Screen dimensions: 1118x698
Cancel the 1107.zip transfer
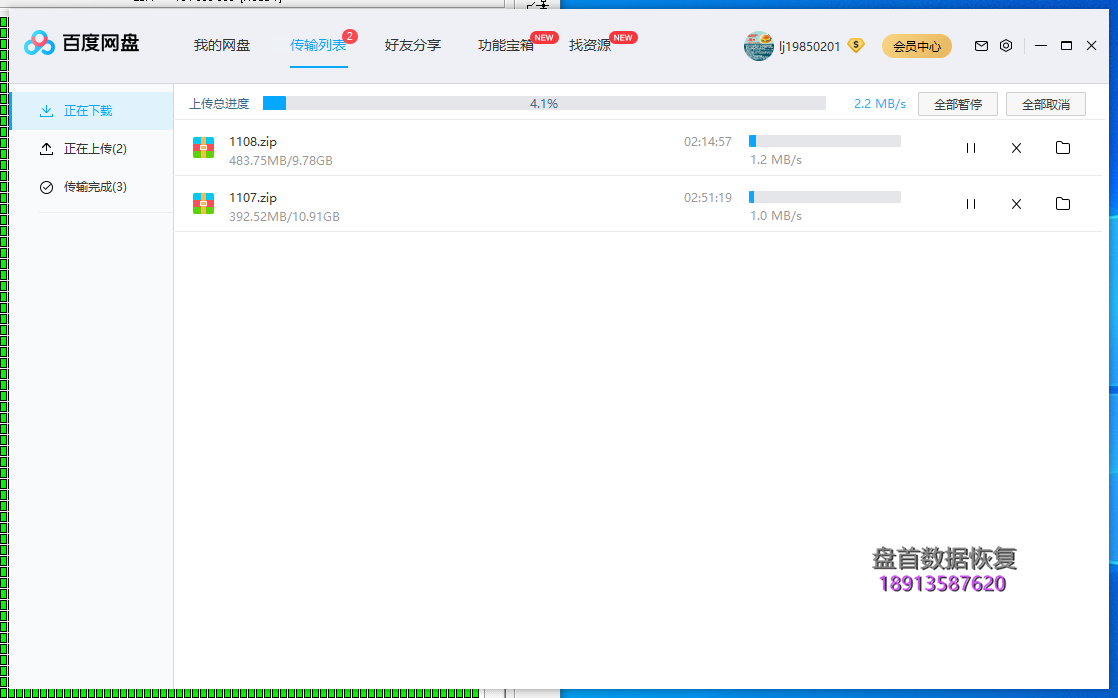tap(1016, 204)
